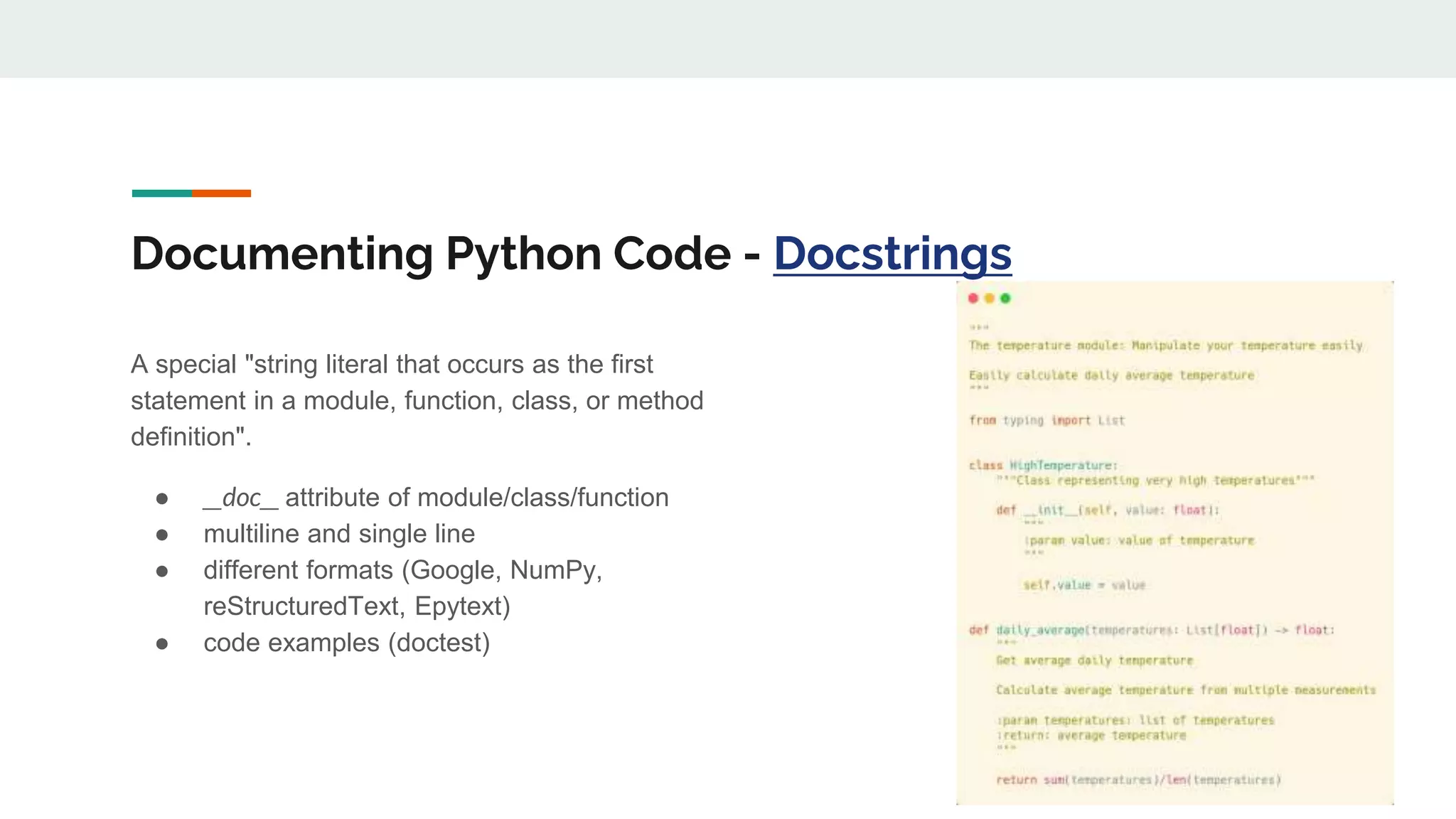
Task: Open the Docstrings hyperlink in title
Action: 892,254
